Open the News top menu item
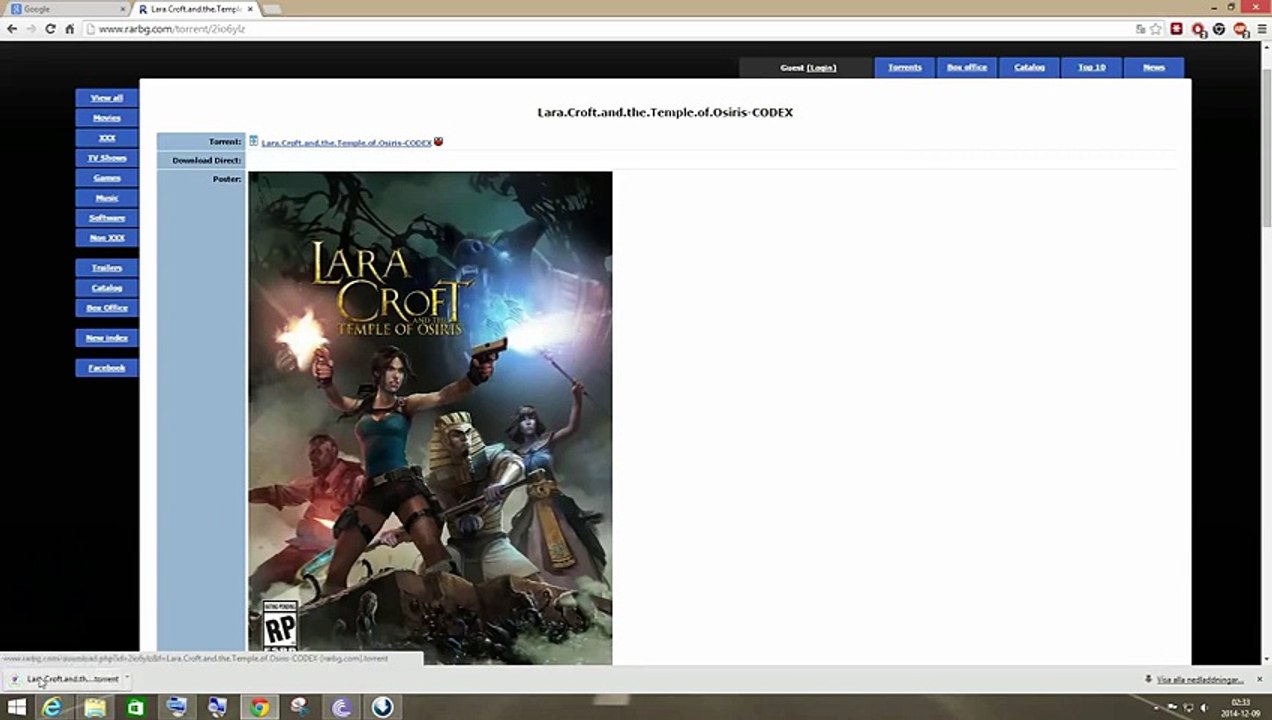Viewport: 1272px width, 720px height. point(1154,68)
